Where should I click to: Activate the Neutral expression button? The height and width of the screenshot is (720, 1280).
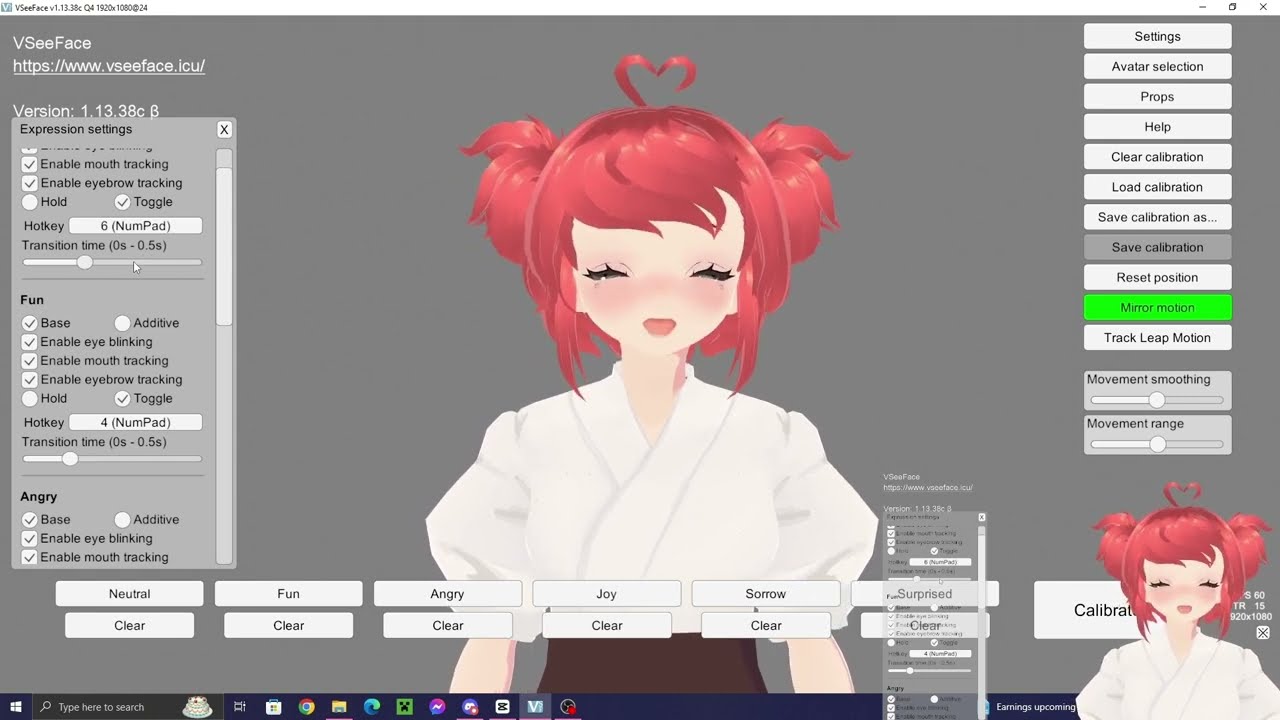click(129, 594)
